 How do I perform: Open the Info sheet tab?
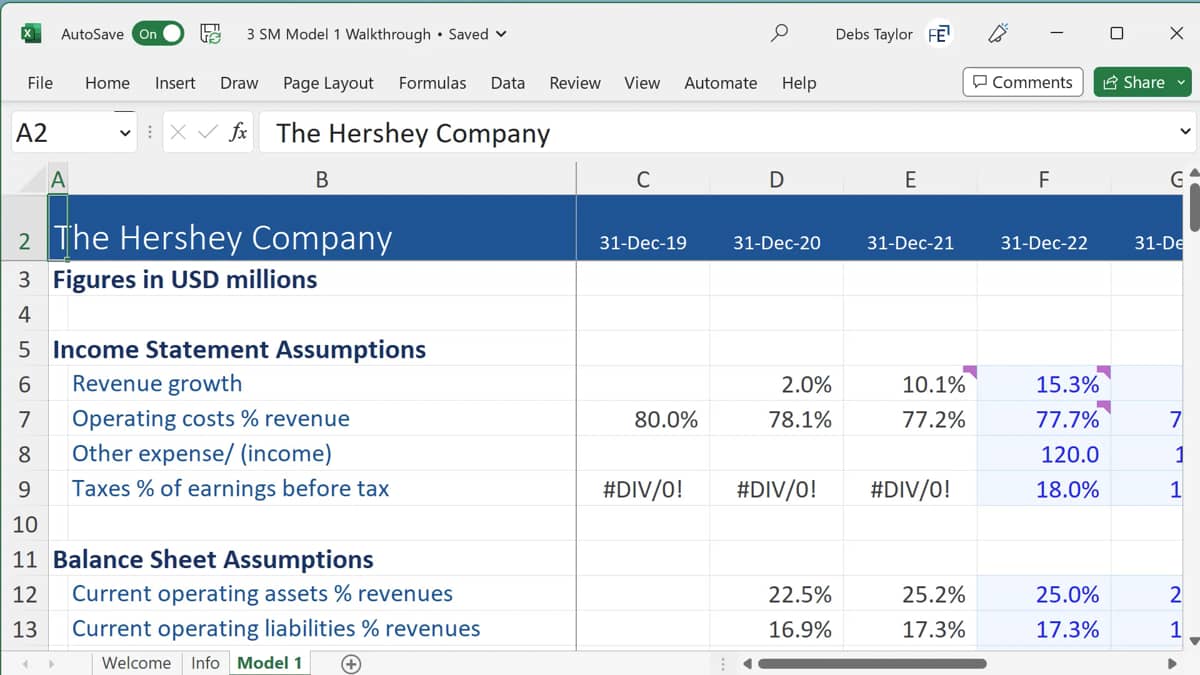(x=205, y=663)
